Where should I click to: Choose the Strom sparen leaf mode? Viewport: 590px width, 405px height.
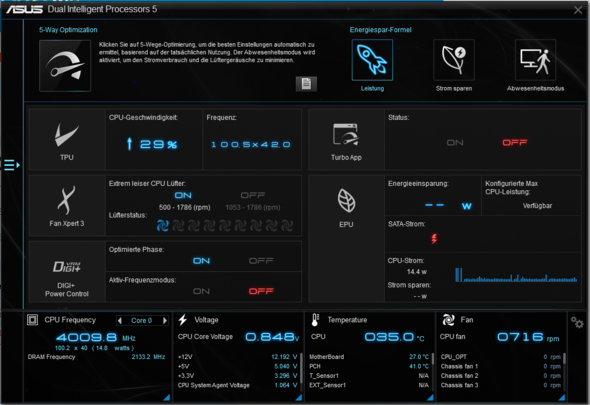pyautogui.click(x=454, y=60)
